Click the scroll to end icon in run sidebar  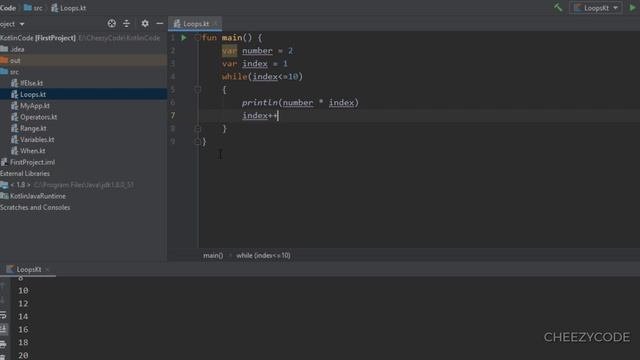[3, 329]
